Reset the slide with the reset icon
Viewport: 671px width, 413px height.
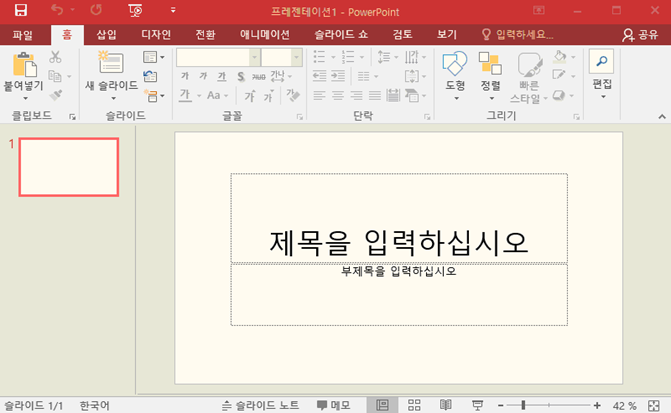[x=150, y=76]
